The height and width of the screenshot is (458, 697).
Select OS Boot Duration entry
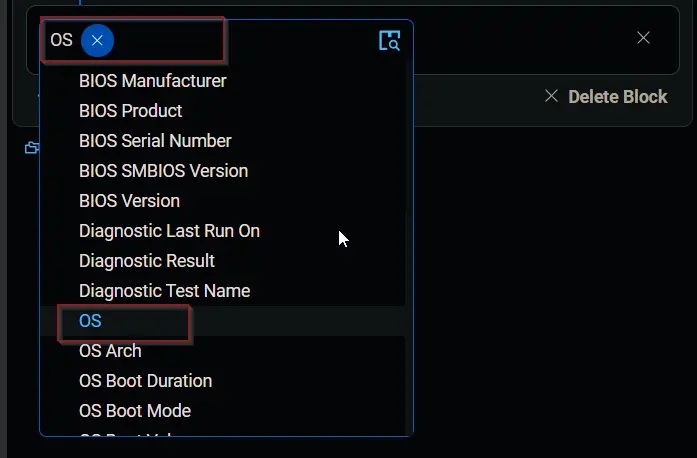coord(145,381)
